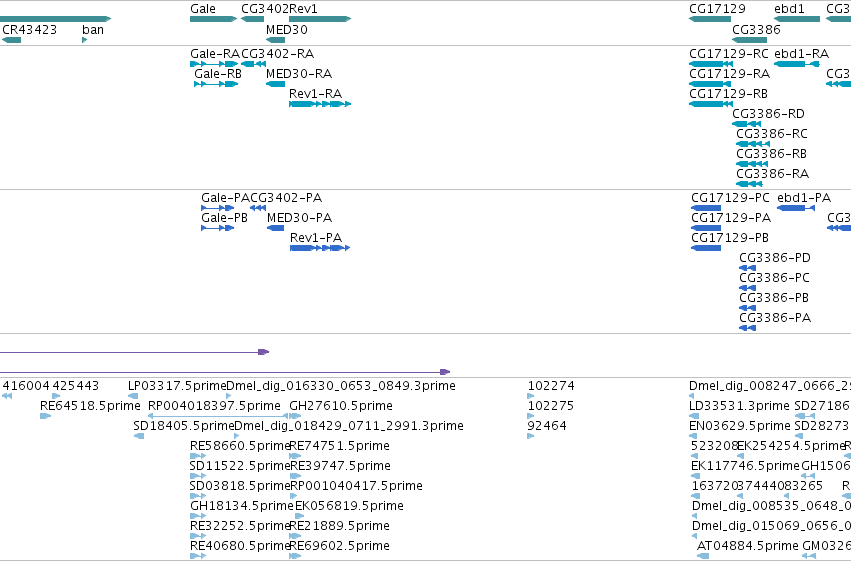Click the Gale-RB transcript glyph
The height and width of the screenshot is (561, 851).
coord(216,84)
